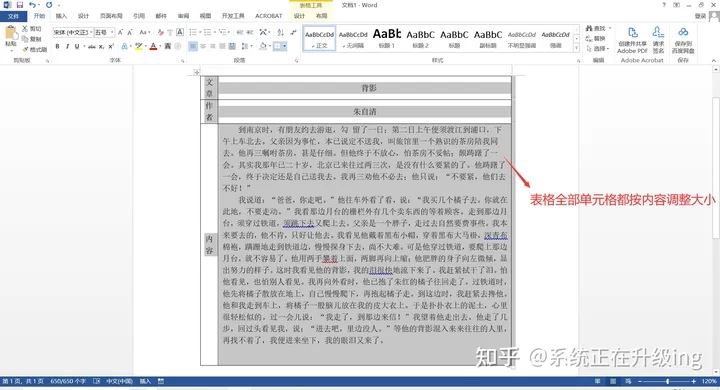This screenshot has width=720, height=390.
Task: Increase the font size
Action: tap(120, 32)
